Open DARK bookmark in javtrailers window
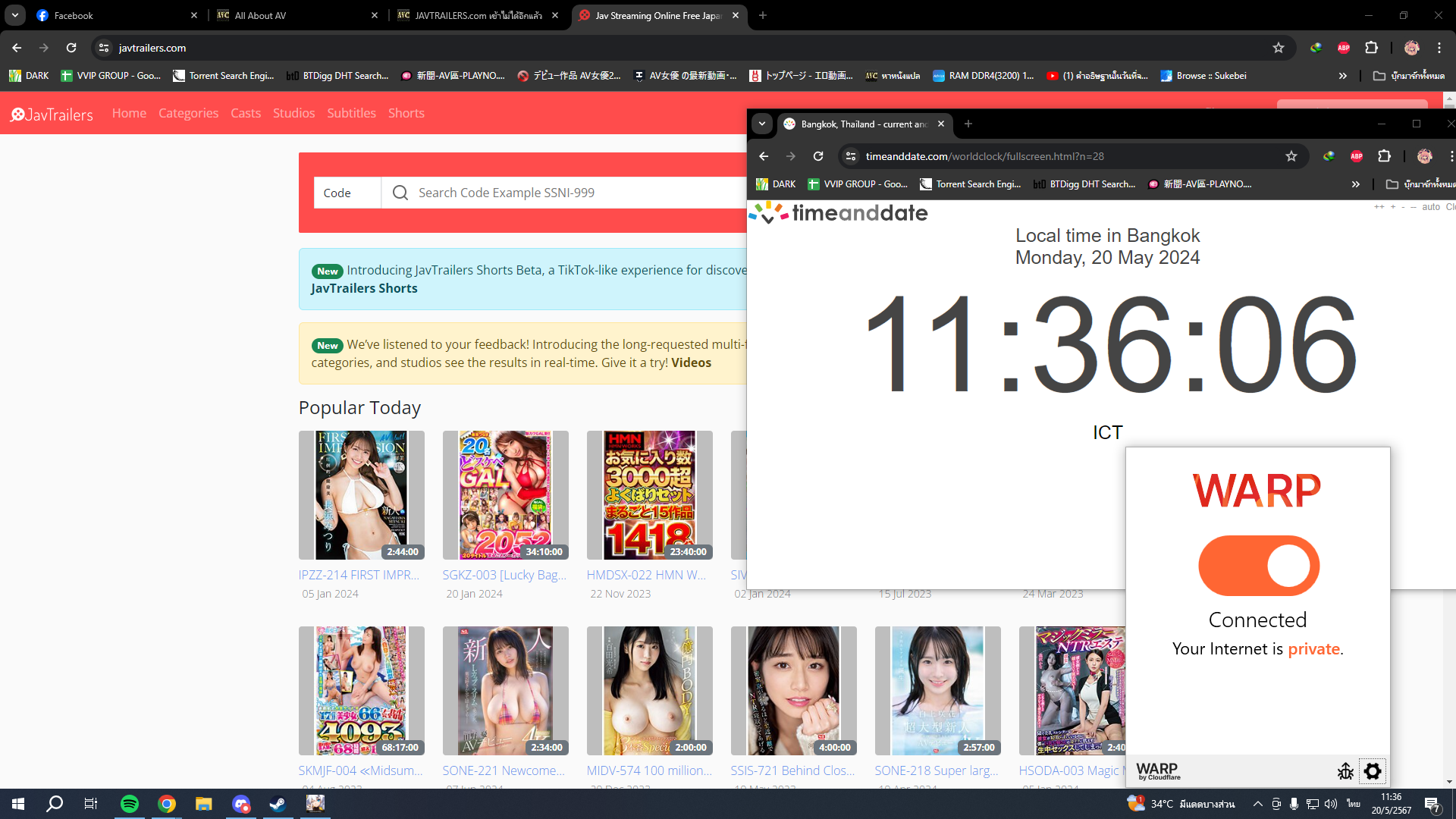 coord(29,76)
